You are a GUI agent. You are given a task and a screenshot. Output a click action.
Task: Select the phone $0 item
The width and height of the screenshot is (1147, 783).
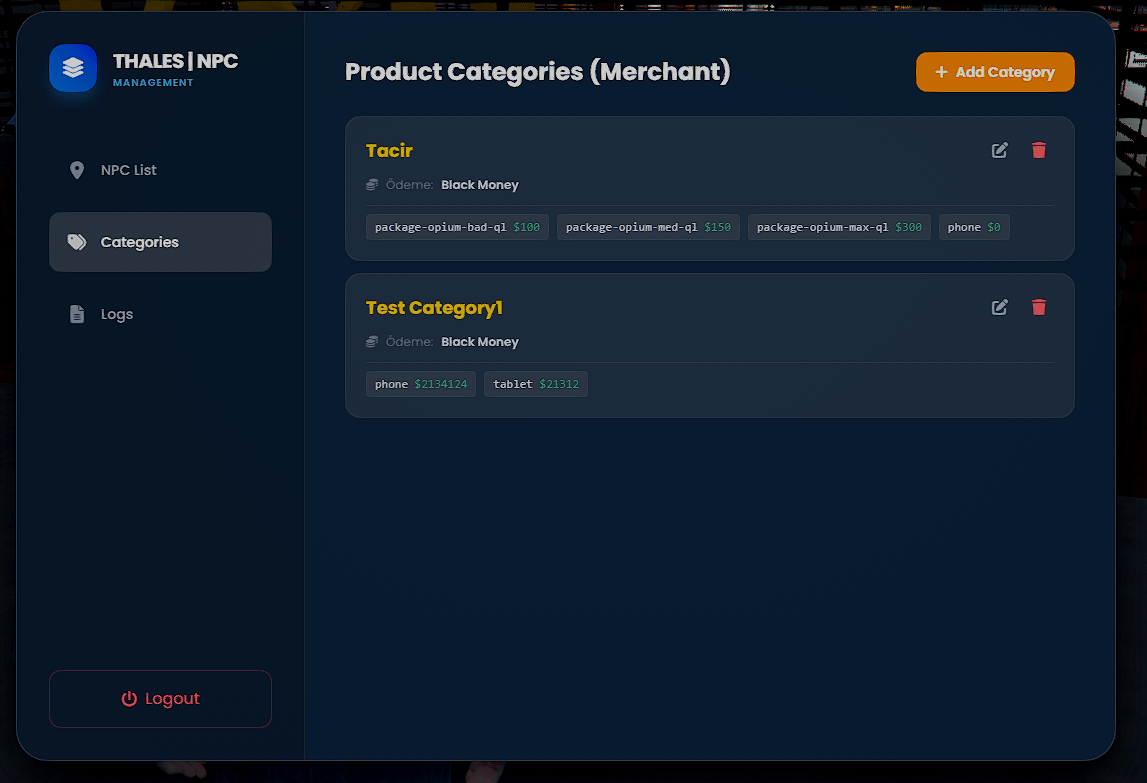pyautogui.click(x=974, y=227)
